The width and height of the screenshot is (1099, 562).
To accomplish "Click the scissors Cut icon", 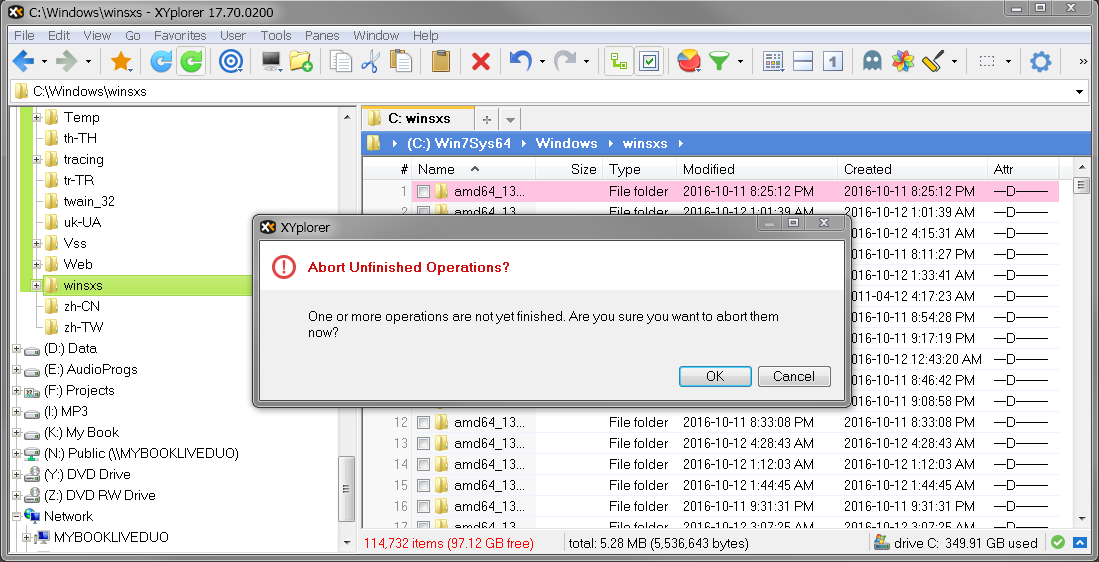I will click(x=370, y=62).
